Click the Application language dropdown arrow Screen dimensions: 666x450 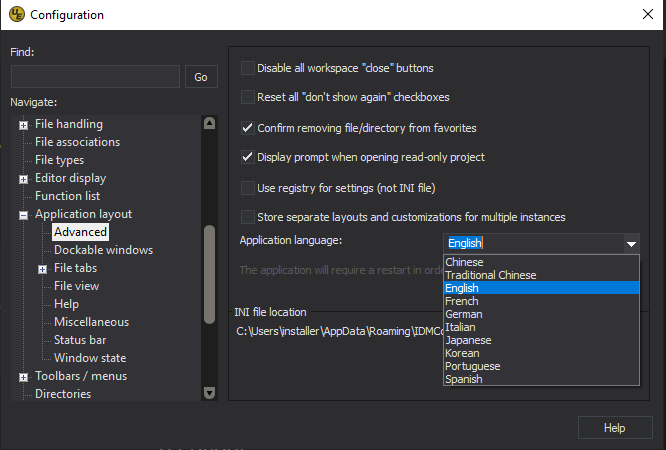pyautogui.click(x=631, y=244)
